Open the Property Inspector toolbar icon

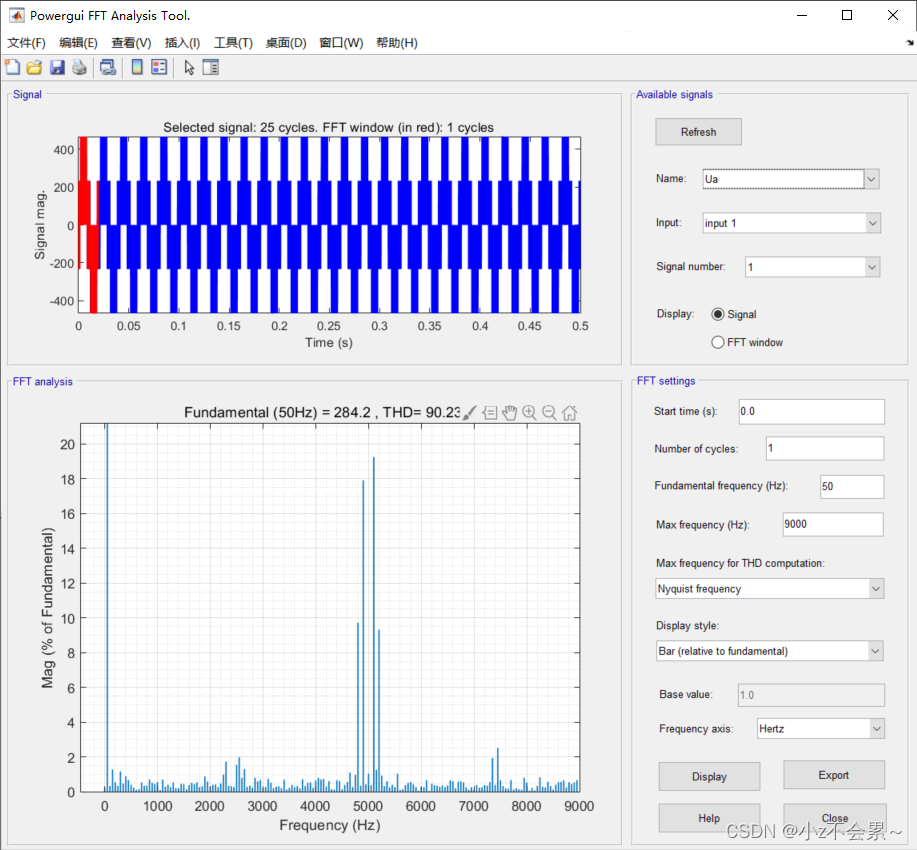coord(211,67)
